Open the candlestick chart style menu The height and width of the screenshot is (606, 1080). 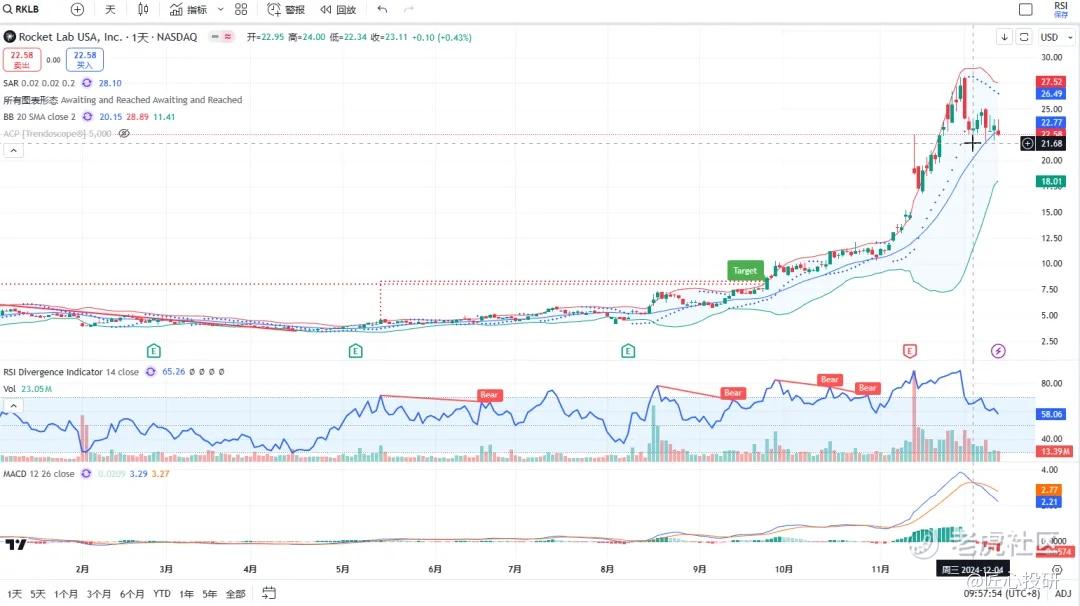143,9
